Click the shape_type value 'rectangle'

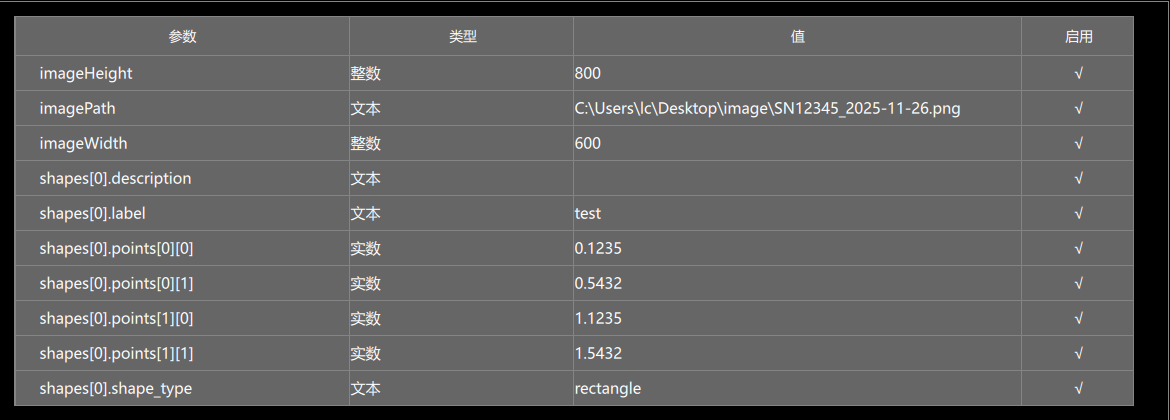[608, 388]
